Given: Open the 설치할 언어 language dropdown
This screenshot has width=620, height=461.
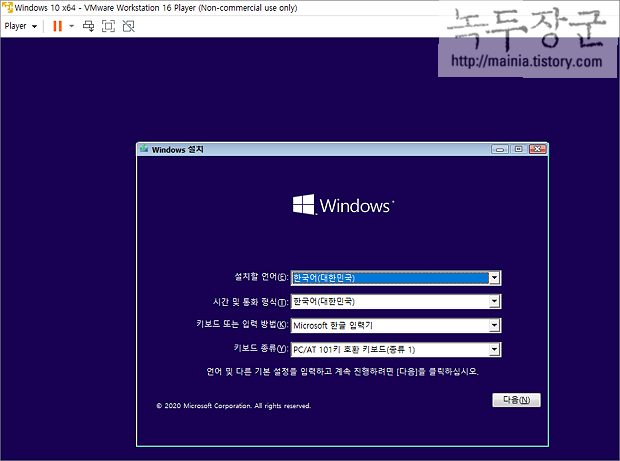Looking at the screenshot, I should click(396, 278).
